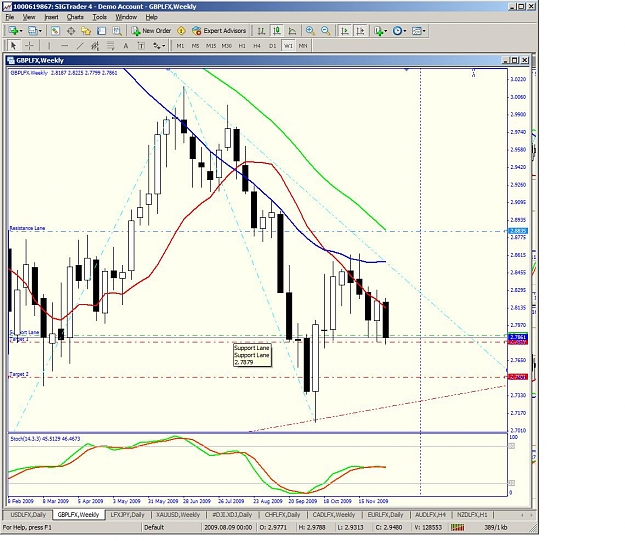The image size is (625, 541).
Task: Switch to the M30 timeframe
Action: coord(226,46)
